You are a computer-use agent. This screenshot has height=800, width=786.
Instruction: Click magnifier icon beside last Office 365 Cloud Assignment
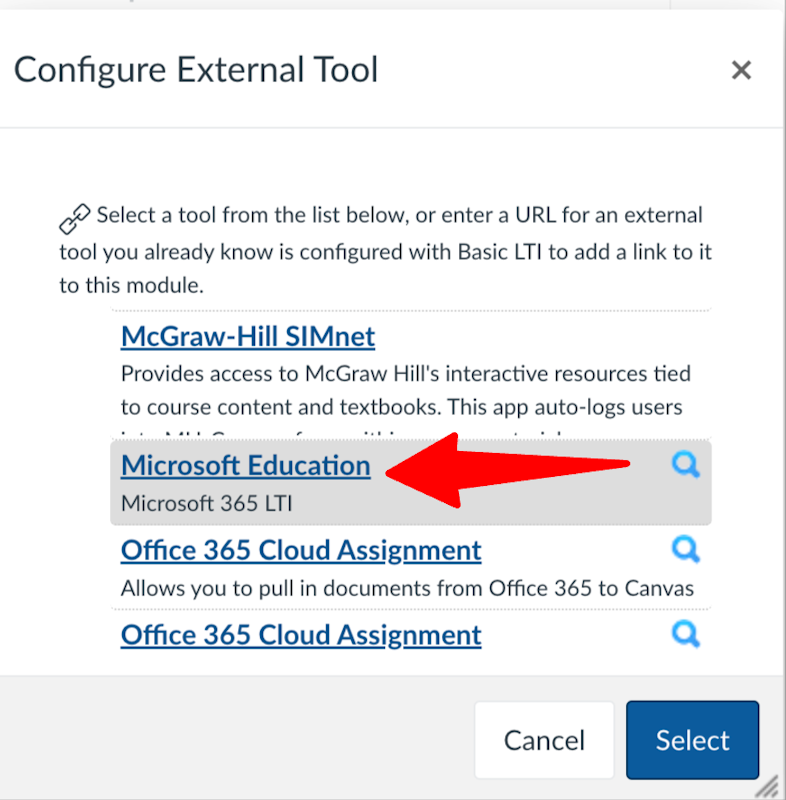(x=685, y=634)
